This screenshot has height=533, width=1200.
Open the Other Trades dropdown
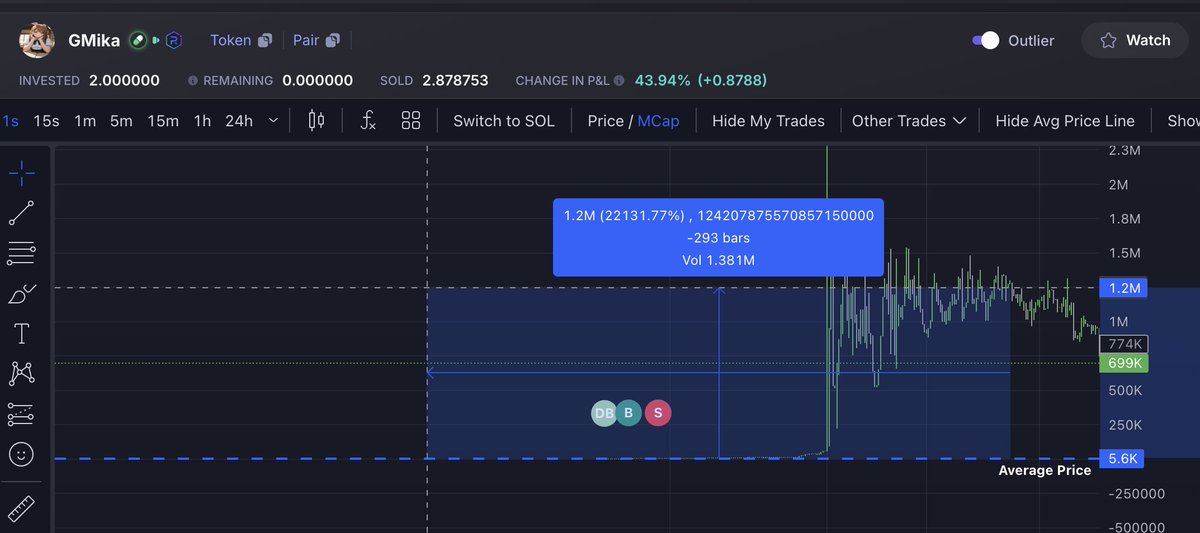point(909,121)
